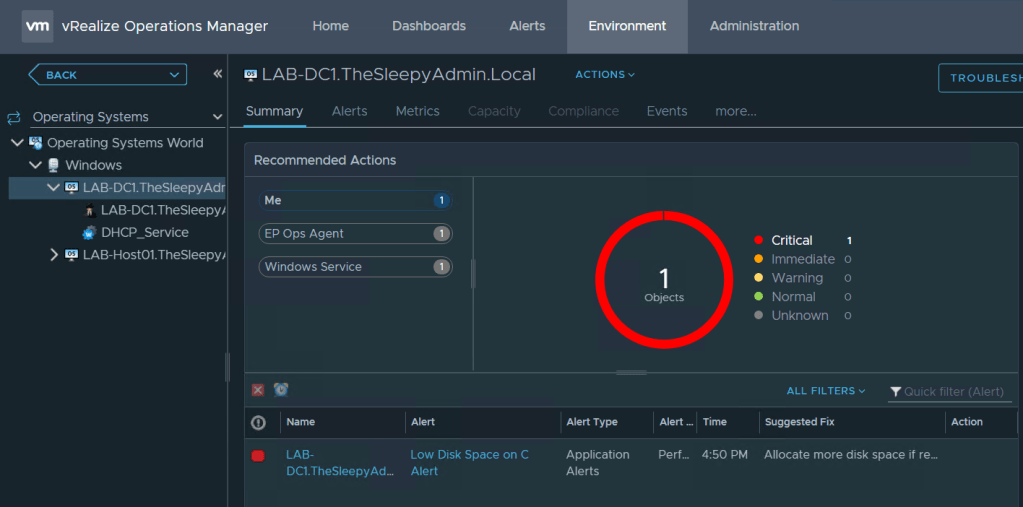Screen dimensions: 1023x507
Task: Click the double-chevron collapse sidebar icon
Action: 218,74
